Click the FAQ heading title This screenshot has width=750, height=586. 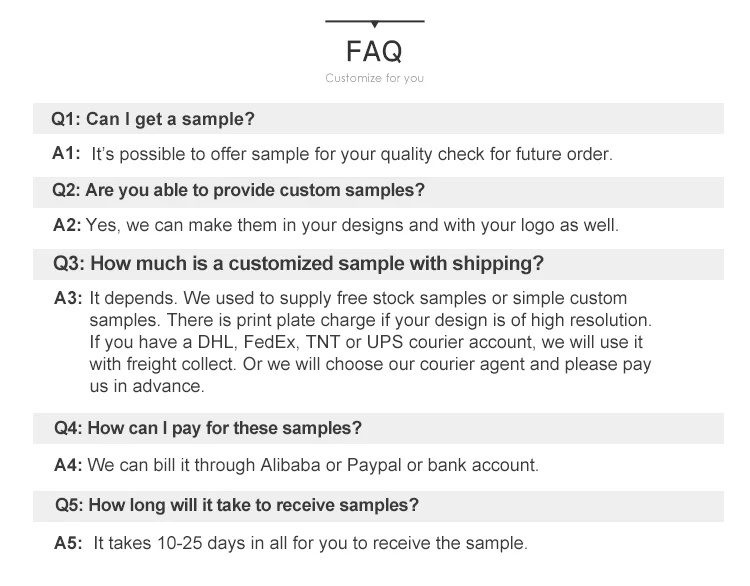pyautogui.click(x=374, y=51)
